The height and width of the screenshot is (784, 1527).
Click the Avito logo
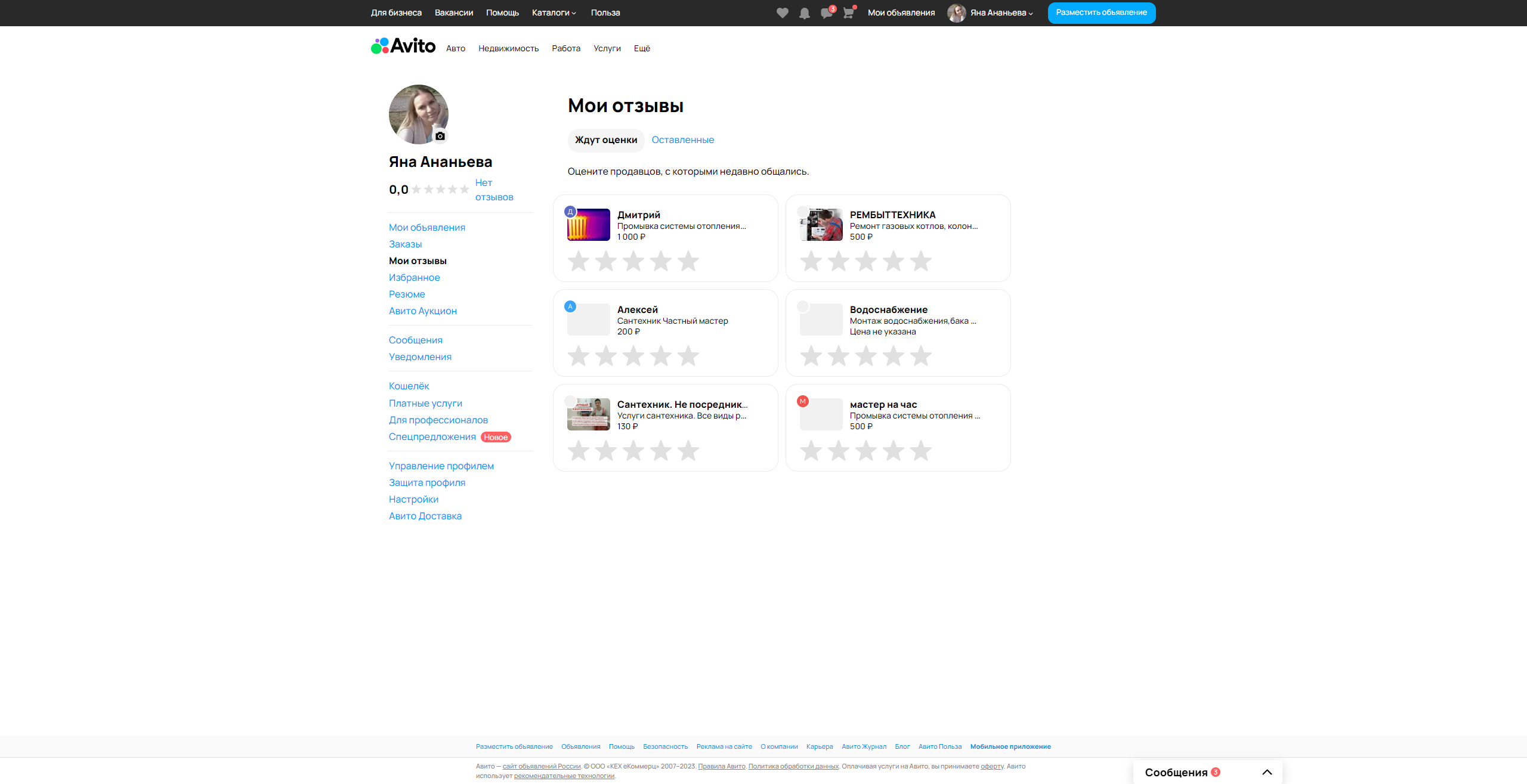pos(403,46)
